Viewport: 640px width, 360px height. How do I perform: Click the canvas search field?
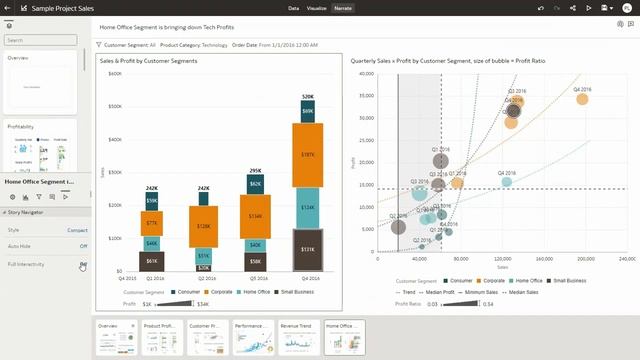click(40, 40)
